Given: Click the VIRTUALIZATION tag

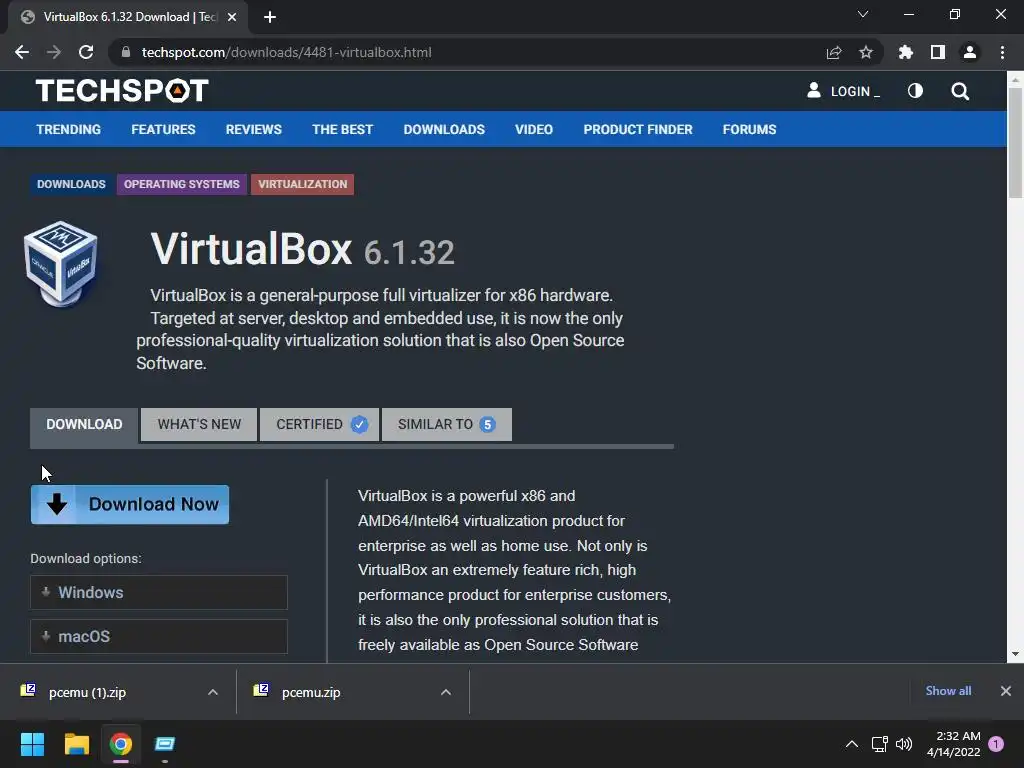Looking at the screenshot, I should [302, 184].
